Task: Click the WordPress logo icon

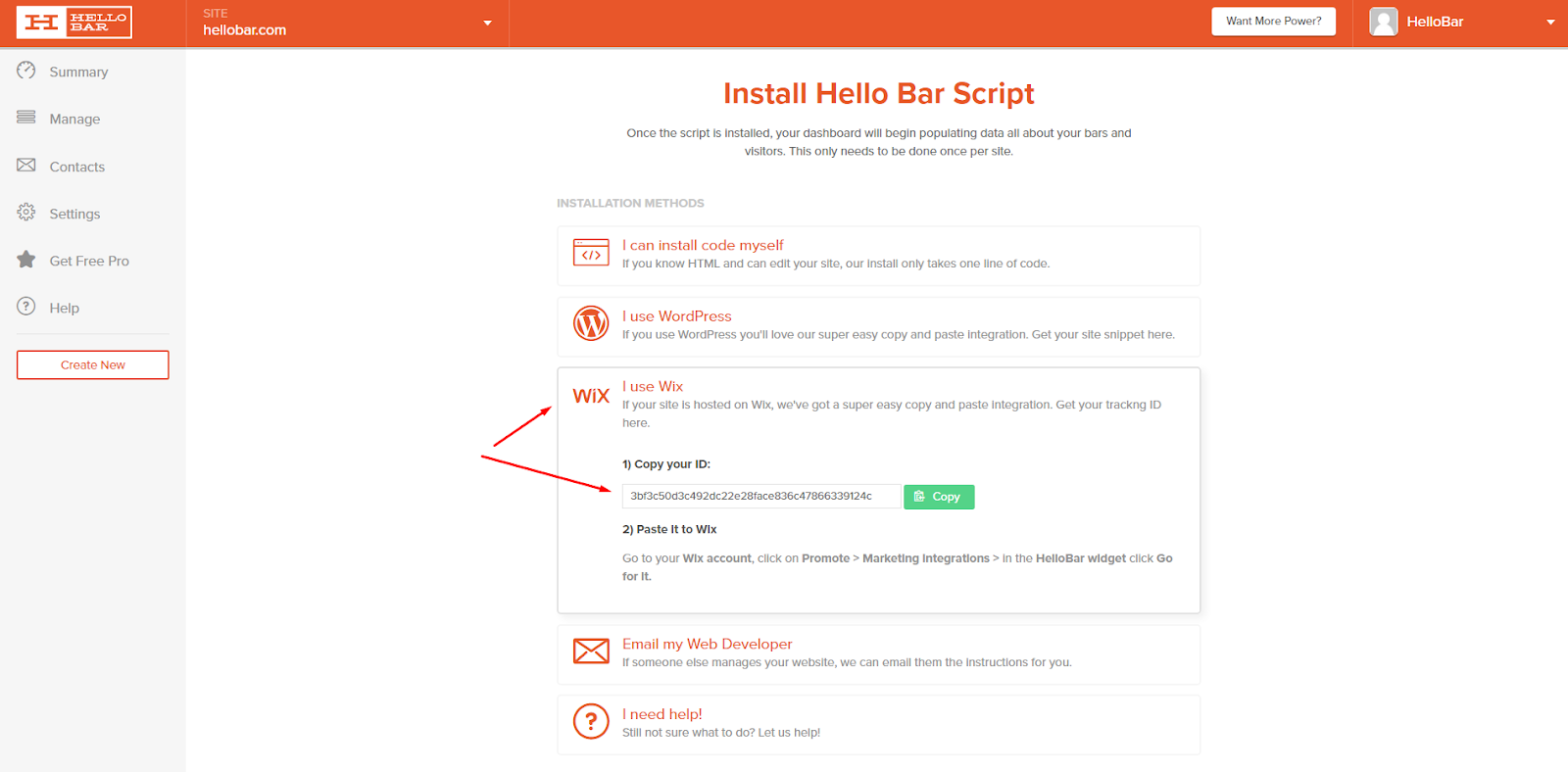Action: (x=591, y=323)
